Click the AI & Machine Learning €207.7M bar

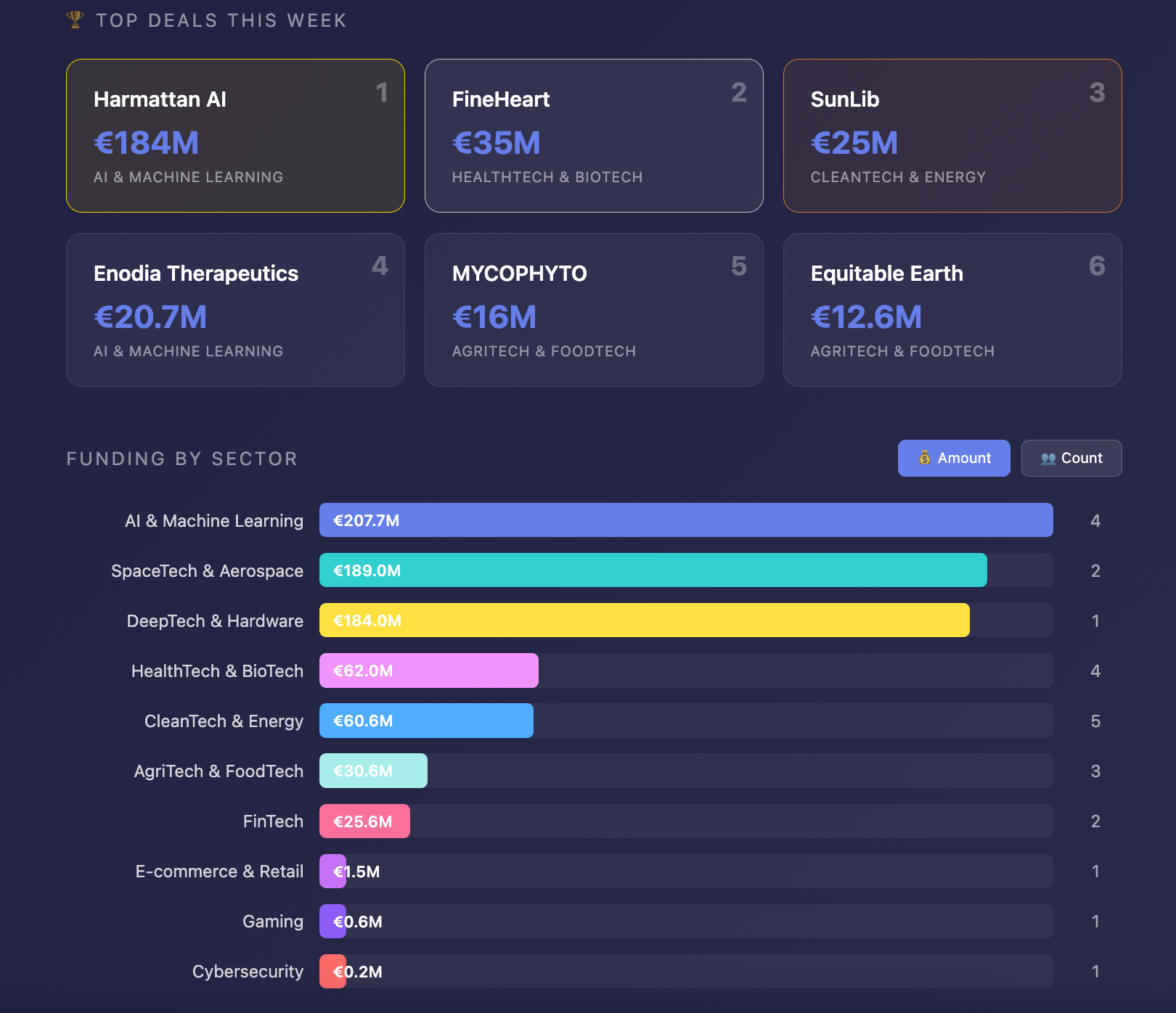point(685,520)
